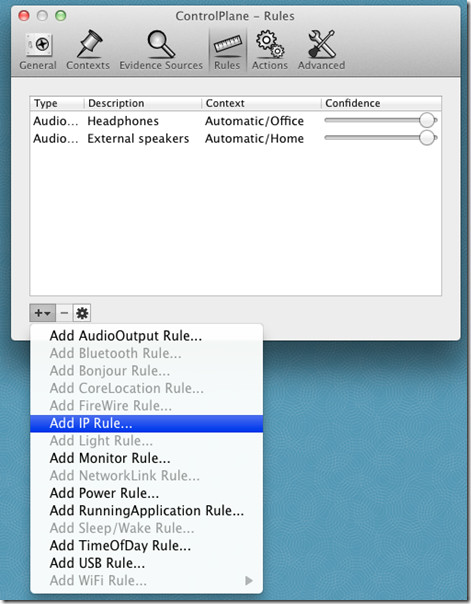
Task: Open the Advanced tools pane
Action: (x=322, y=51)
